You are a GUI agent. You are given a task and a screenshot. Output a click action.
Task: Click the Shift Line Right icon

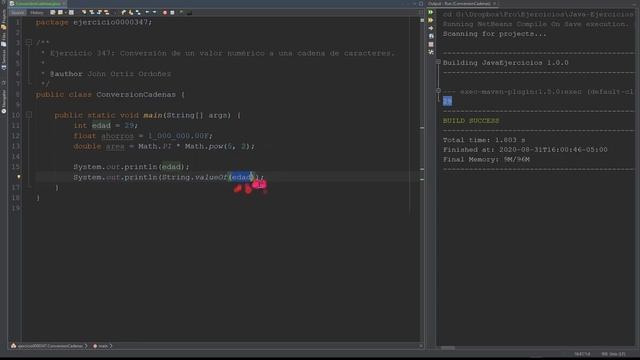pyautogui.click(x=154, y=13)
